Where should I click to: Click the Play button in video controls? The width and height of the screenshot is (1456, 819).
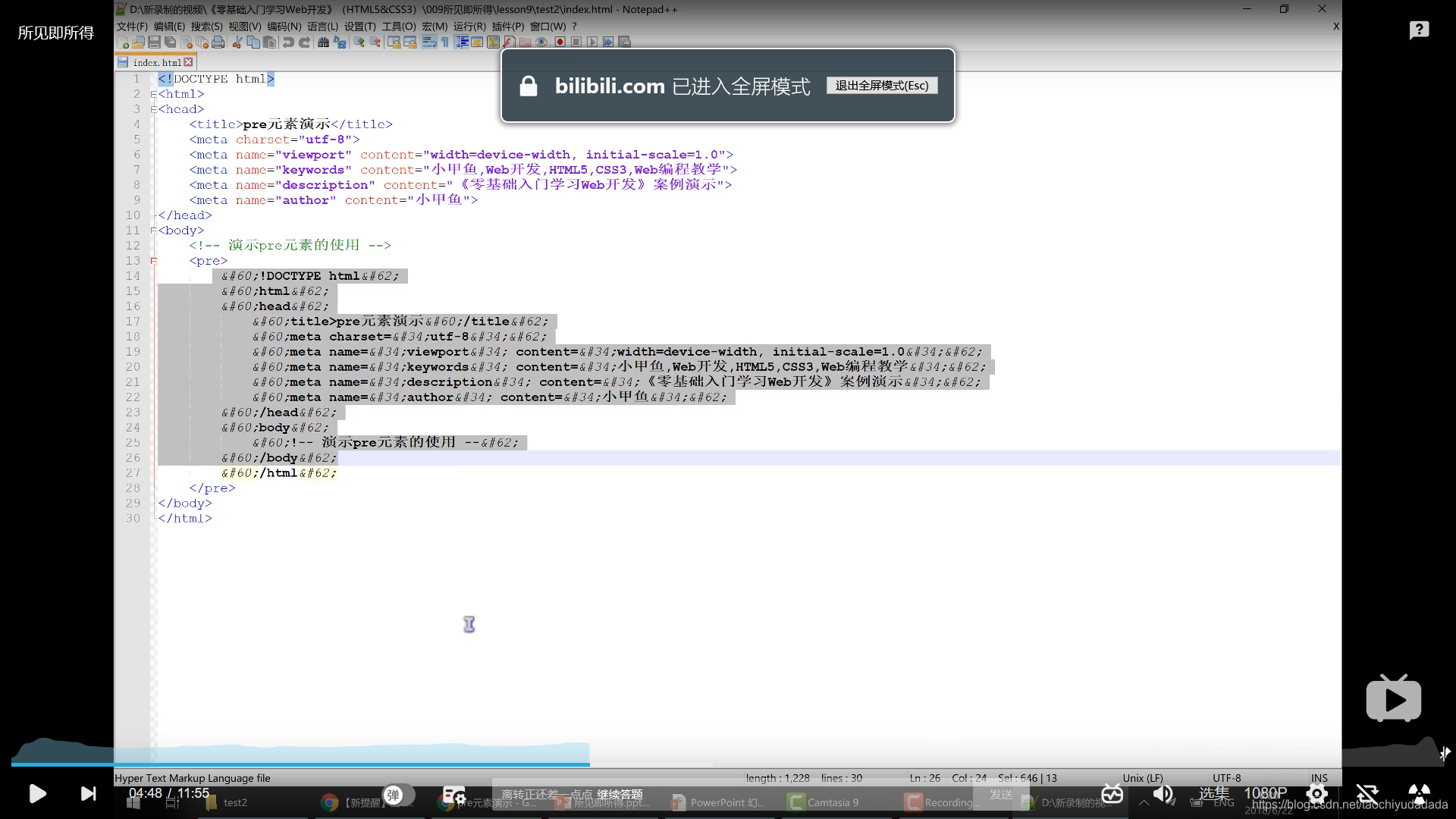(x=38, y=794)
